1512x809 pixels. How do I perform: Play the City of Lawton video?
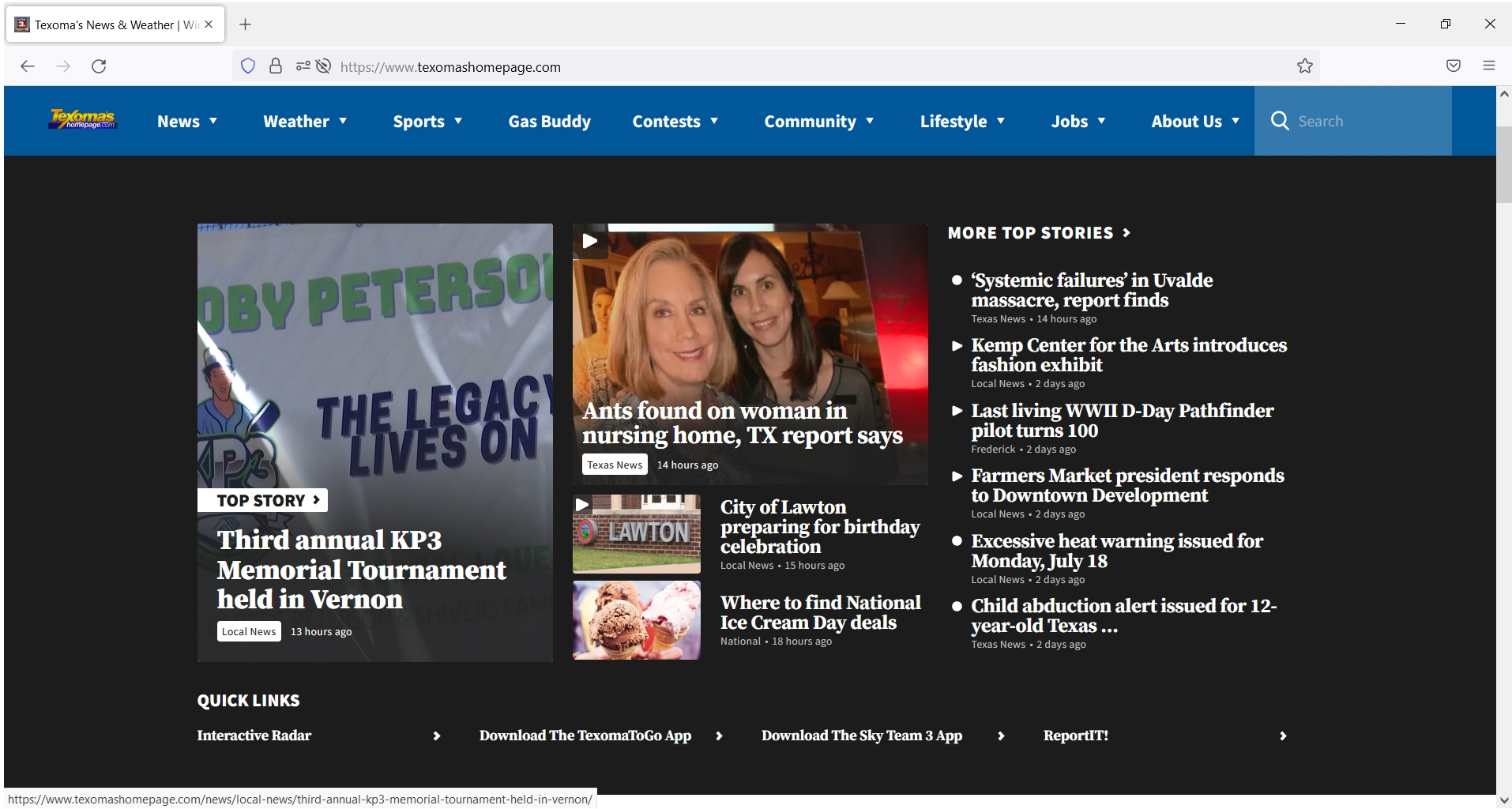[x=583, y=504]
